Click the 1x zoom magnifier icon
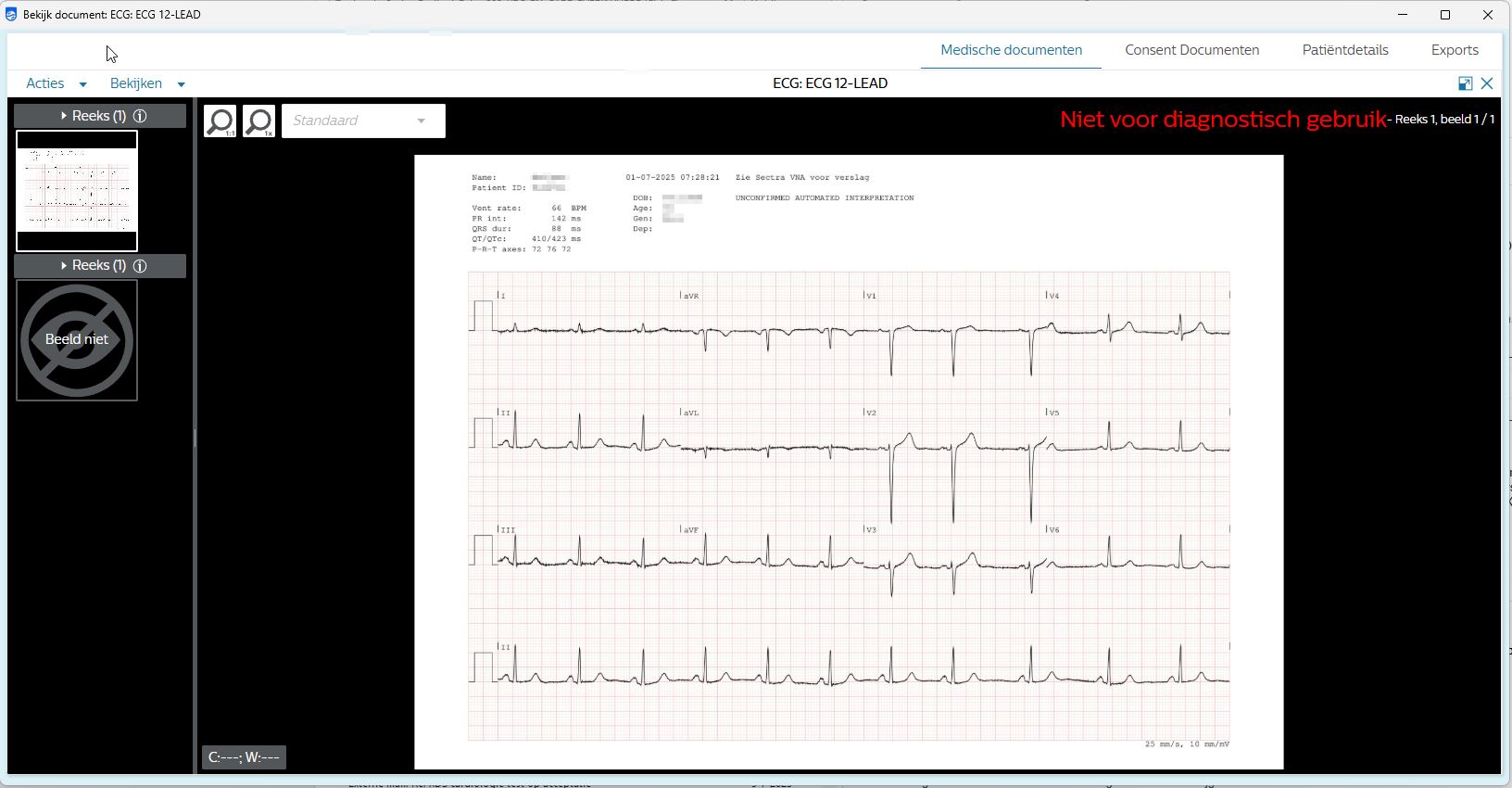1512x788 pixels. pyautogui.click(x=259, y=121)
